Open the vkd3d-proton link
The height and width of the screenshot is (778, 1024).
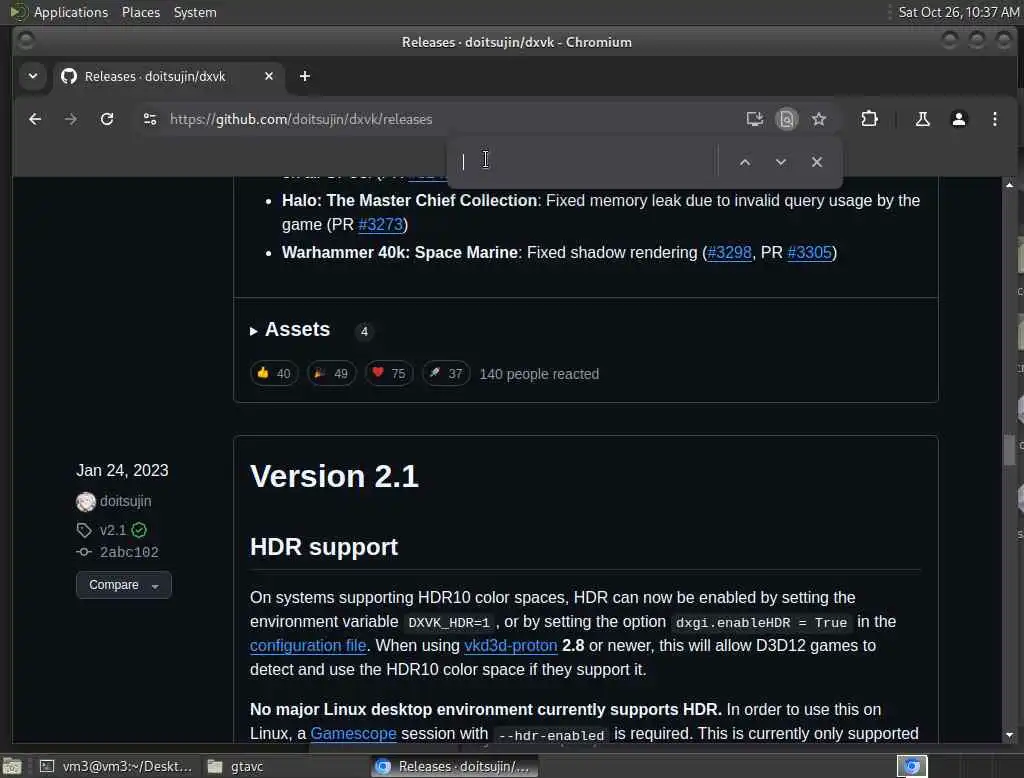click(511, 645)
